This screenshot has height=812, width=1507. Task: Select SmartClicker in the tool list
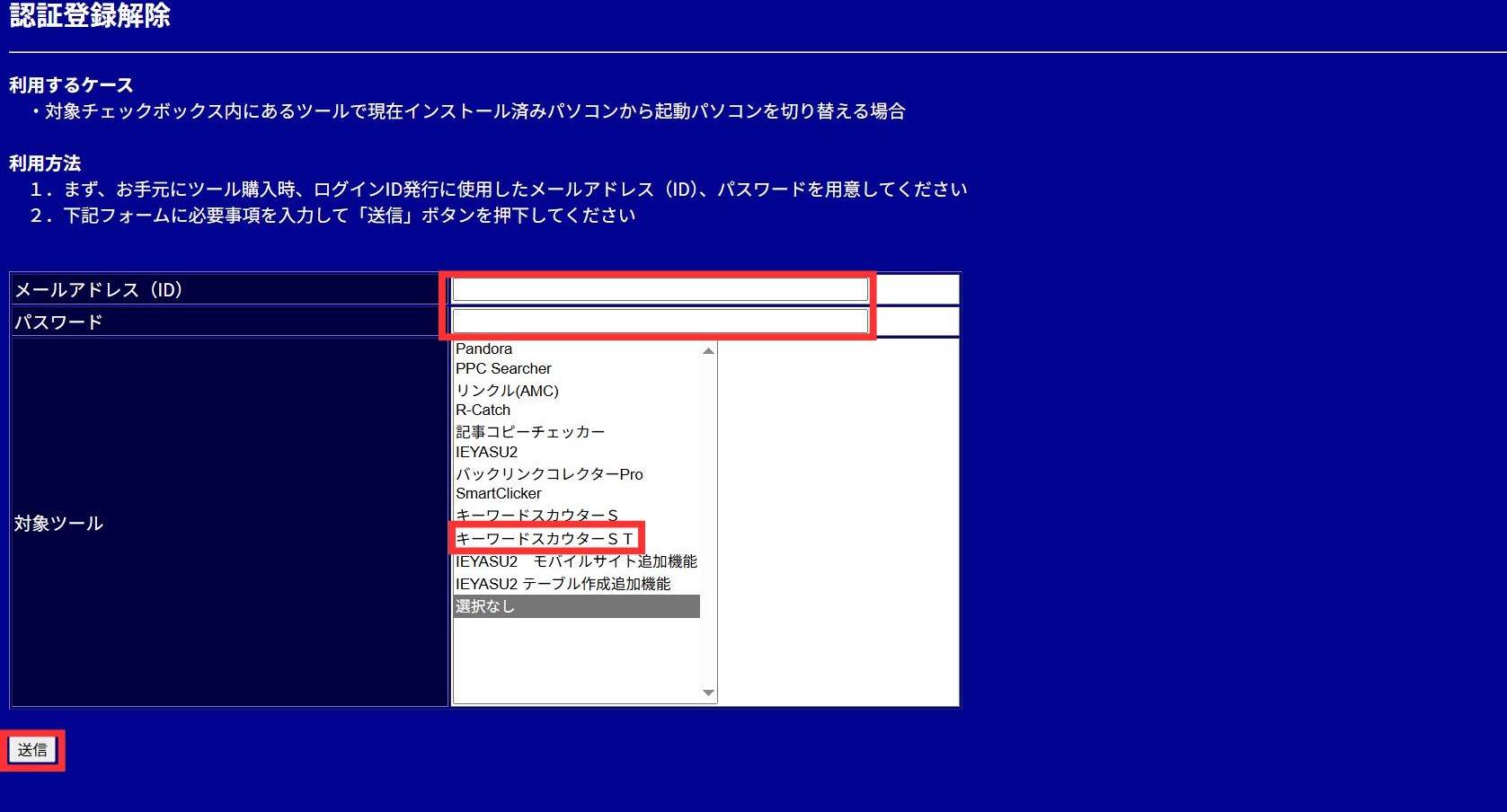coord(499,493)
